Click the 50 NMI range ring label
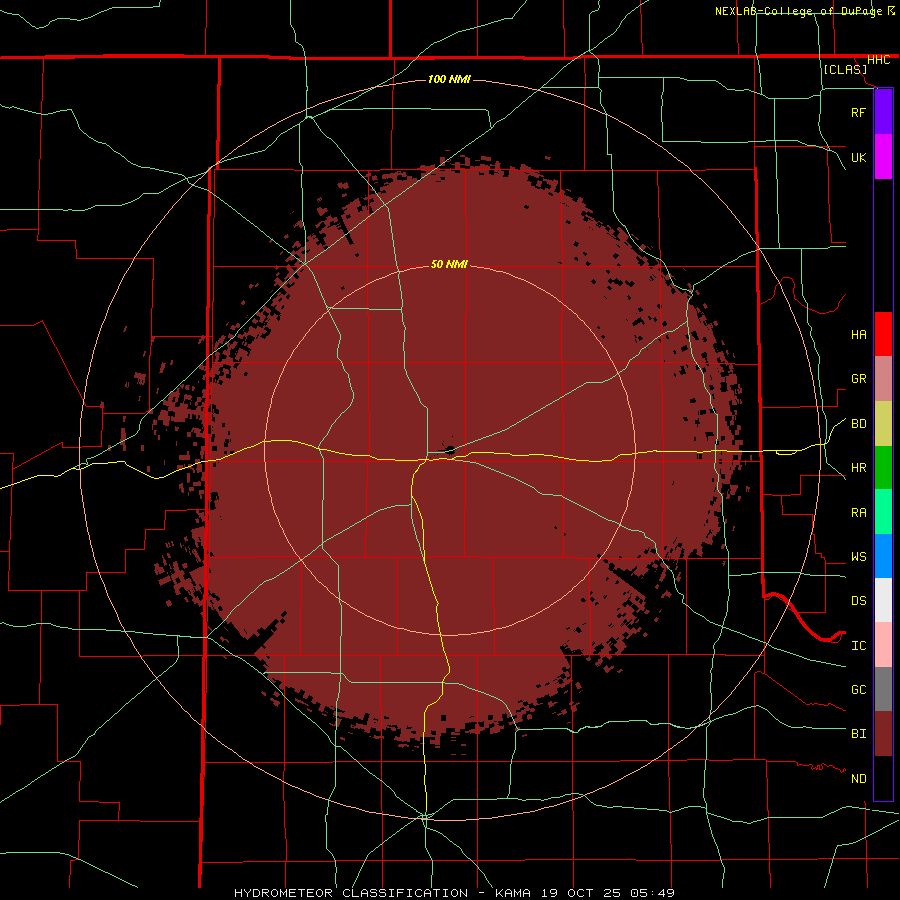This screenshot has width=900, height=900. tap(449, 264)
